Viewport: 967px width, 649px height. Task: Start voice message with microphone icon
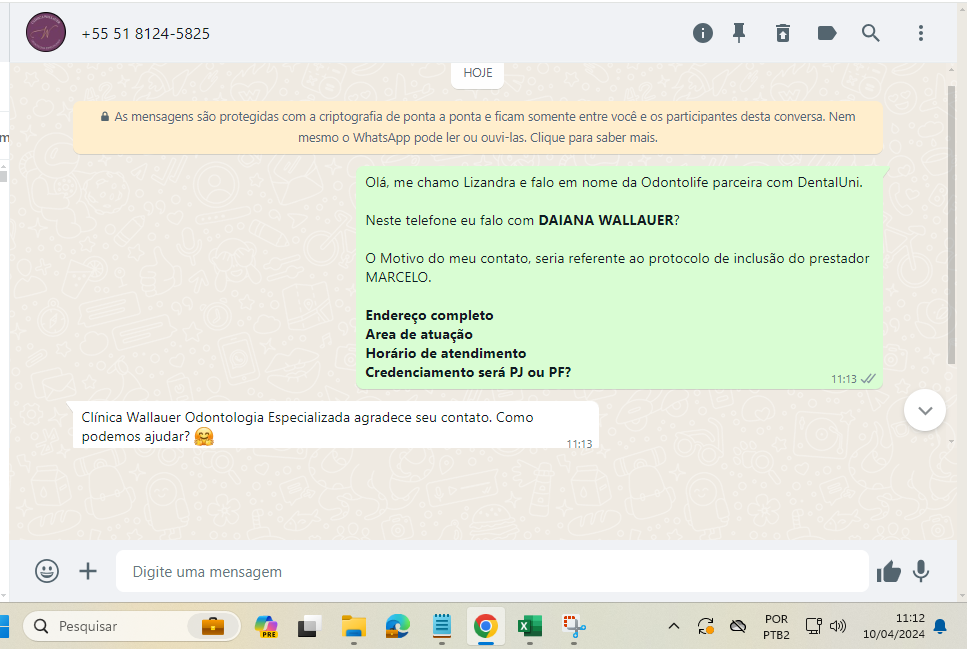pos(921,571)
